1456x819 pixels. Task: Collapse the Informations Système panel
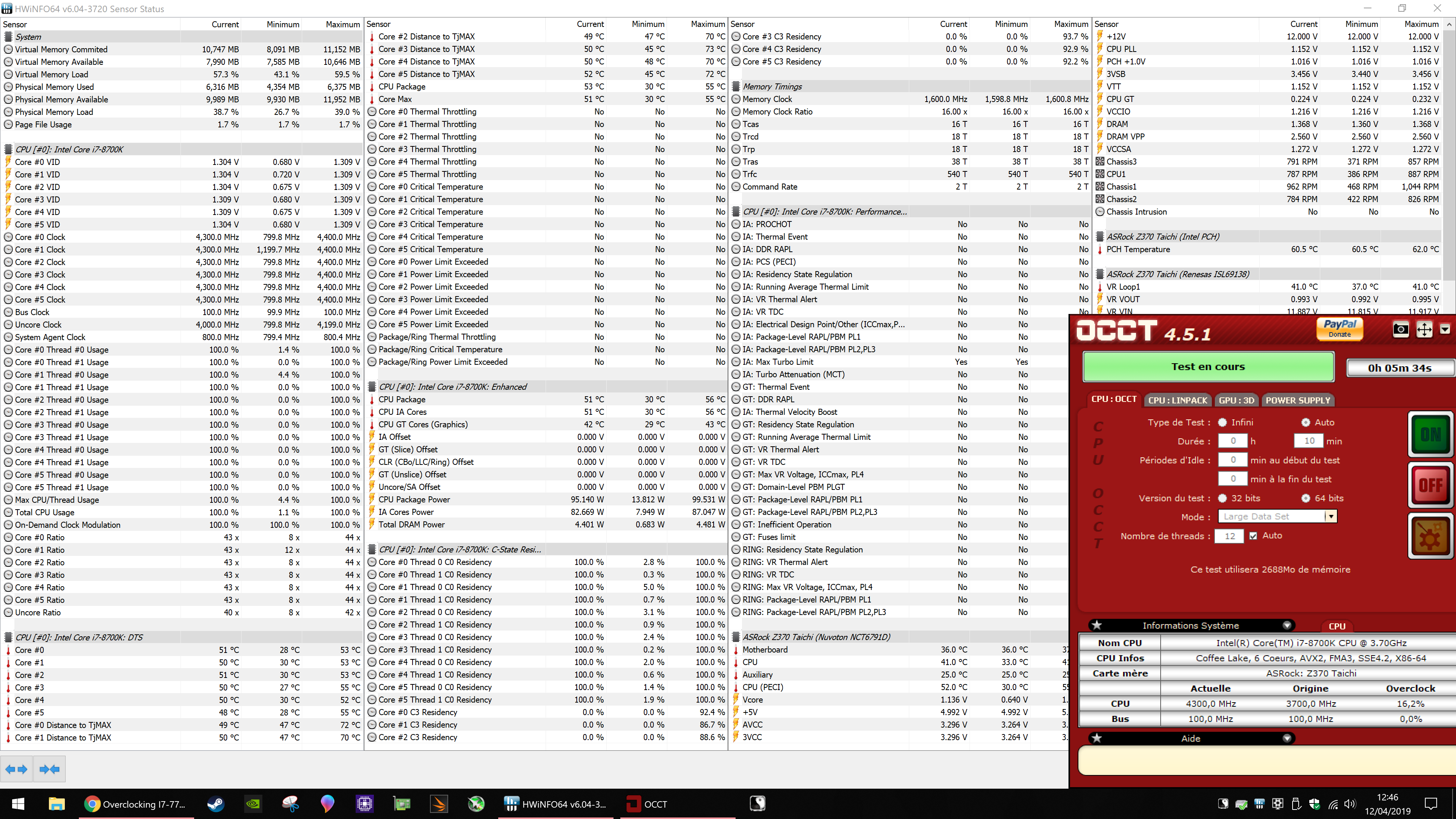[x=1287, y=625]
